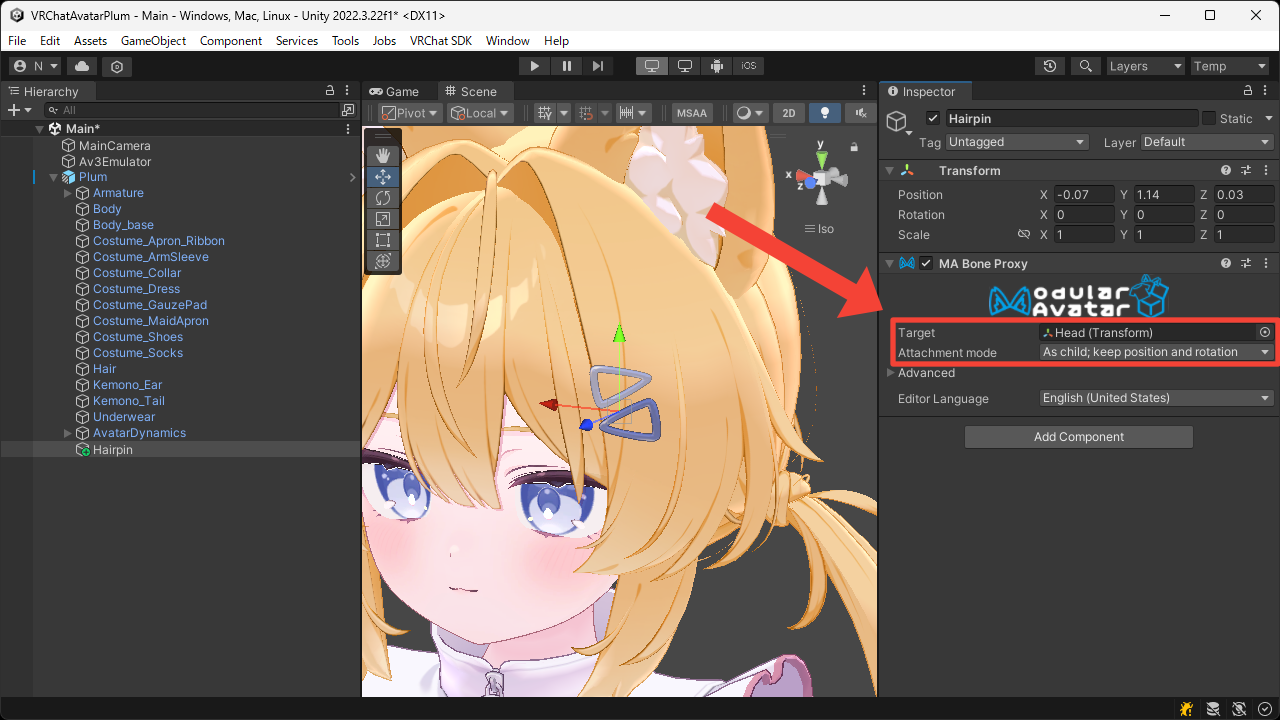
Task: Toggle 2D mode in the Scene view
Action: tap(788, 112)
